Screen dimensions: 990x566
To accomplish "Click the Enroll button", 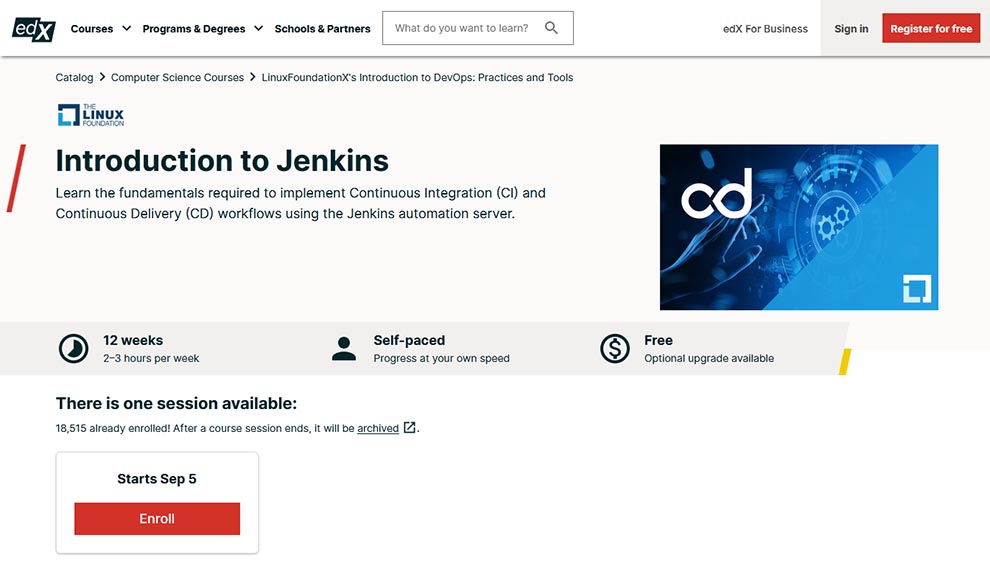I will coord(157,519).
